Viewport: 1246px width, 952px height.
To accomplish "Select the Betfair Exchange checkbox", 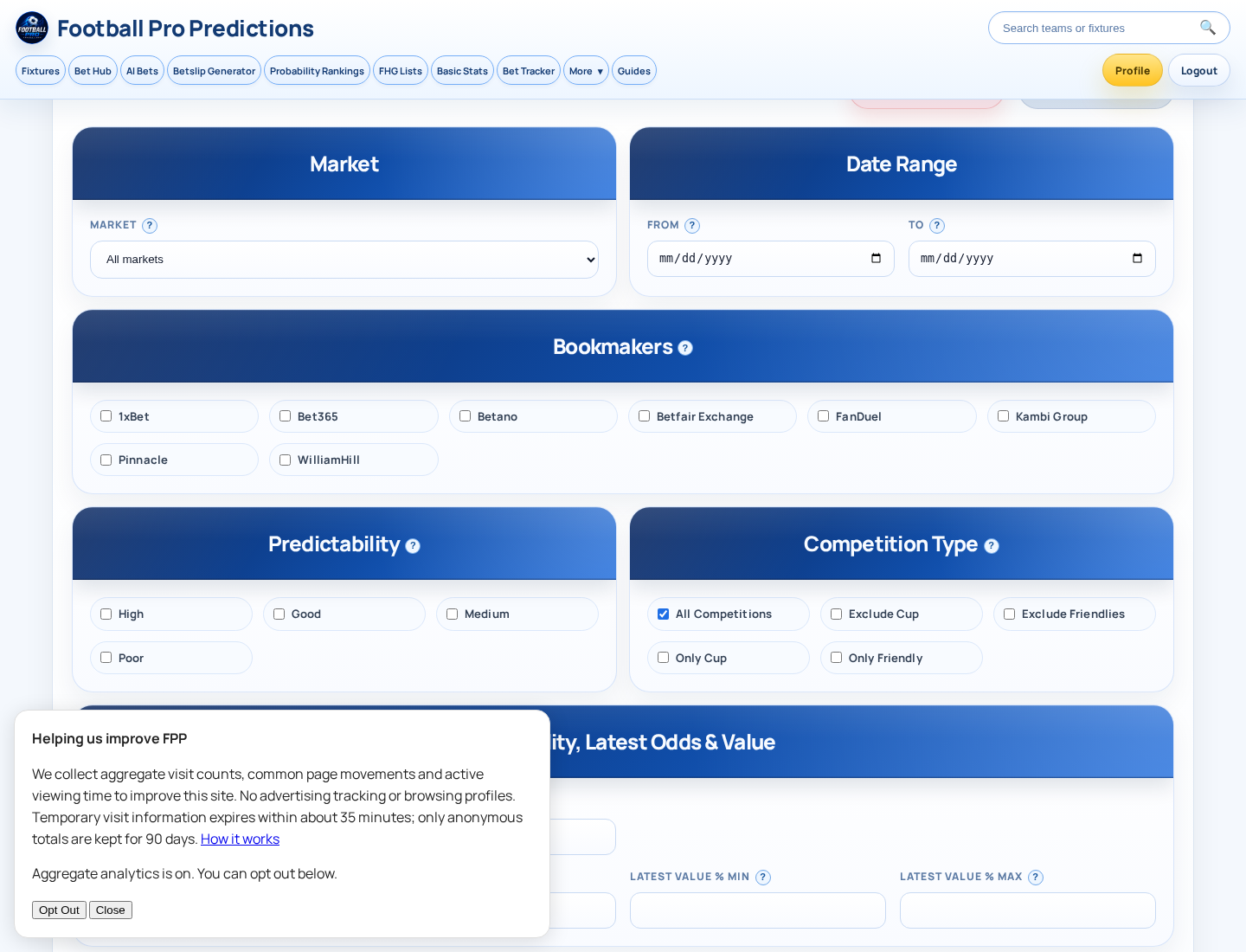I will point(645,416).
